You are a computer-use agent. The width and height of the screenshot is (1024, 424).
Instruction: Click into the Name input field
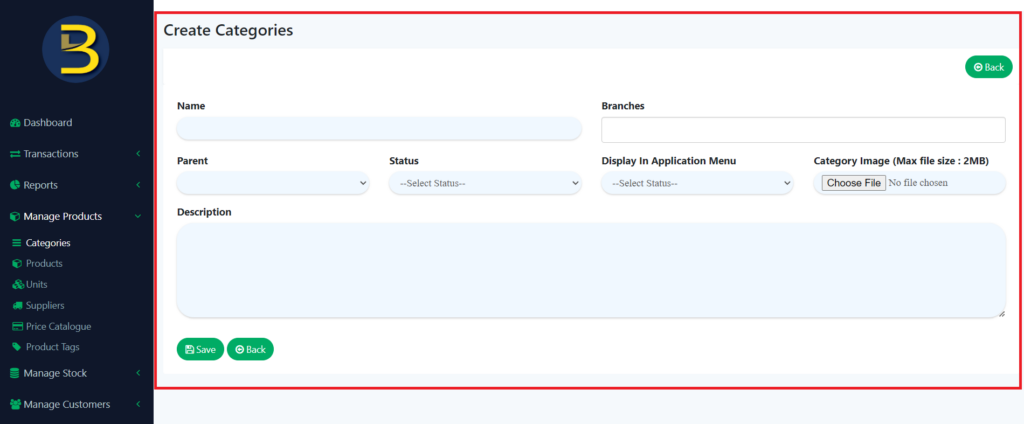click(x=379, y=128)
